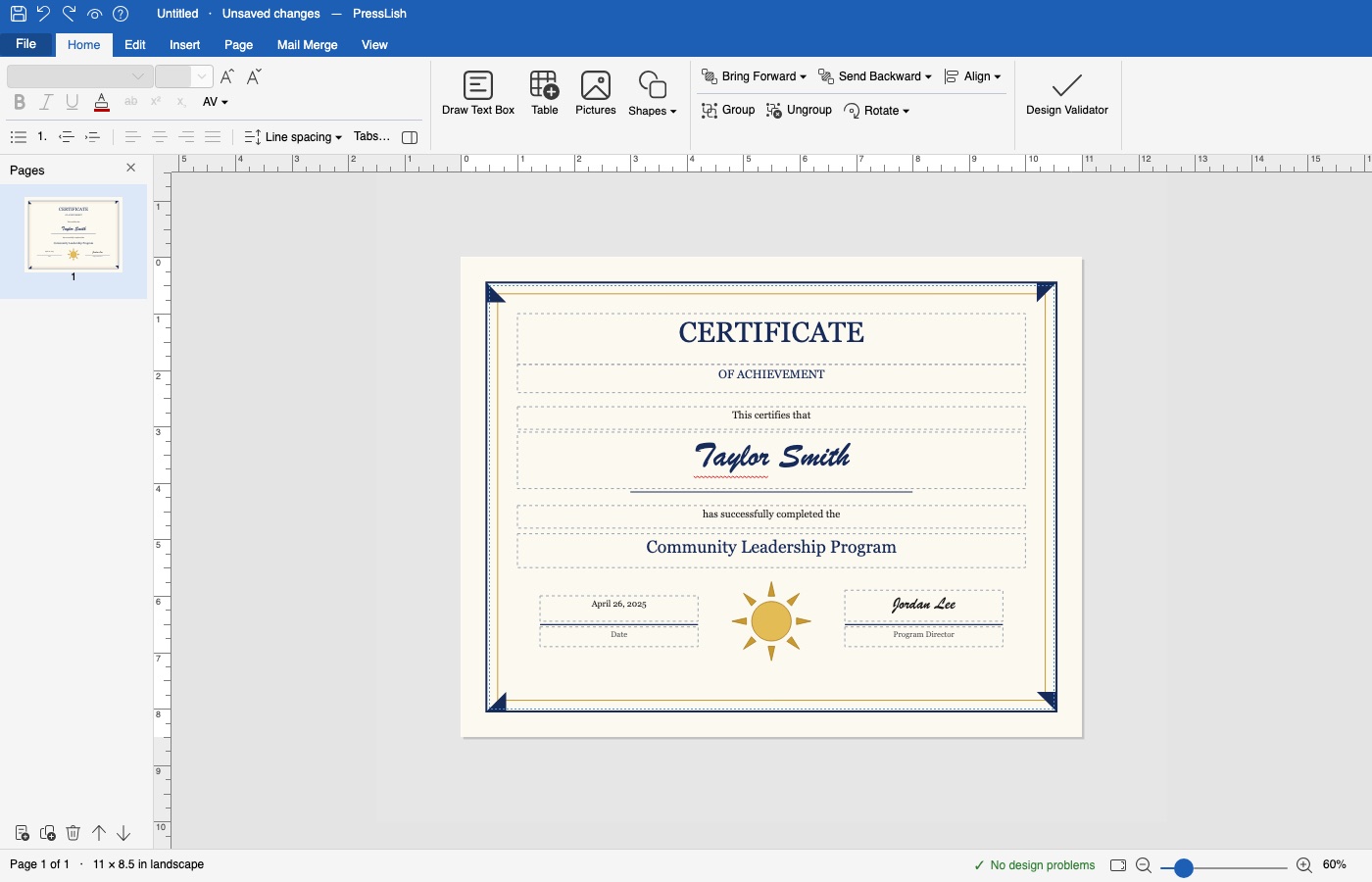Open the Line spacing dropdown
Viewport: 1372px width, 882px height.
tap(293, 137)
